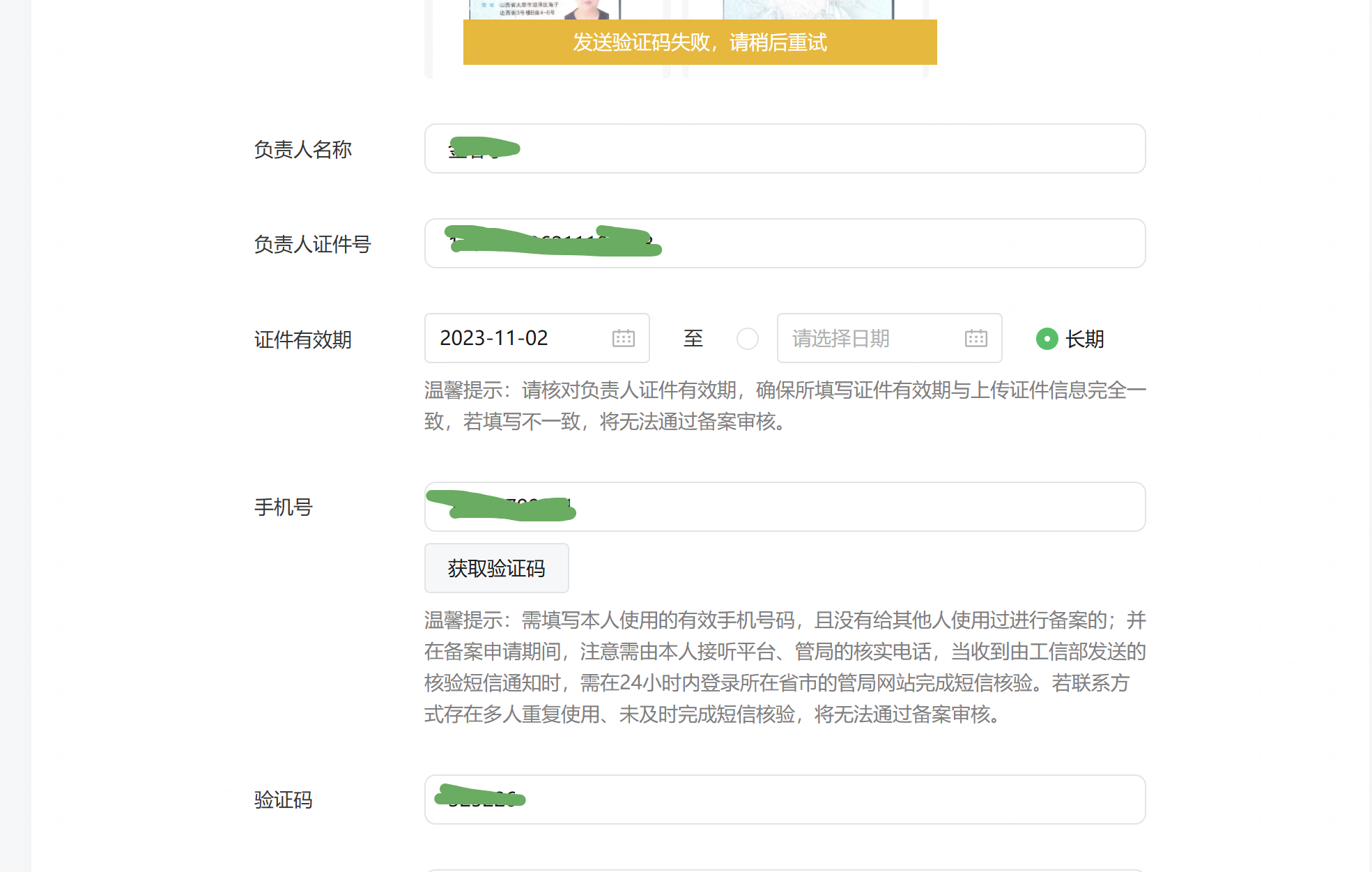This screenshot has width=1372, height=872.
Task: Open the start date picker showing 2023-11-02
Action: click(x=537, y=338)
